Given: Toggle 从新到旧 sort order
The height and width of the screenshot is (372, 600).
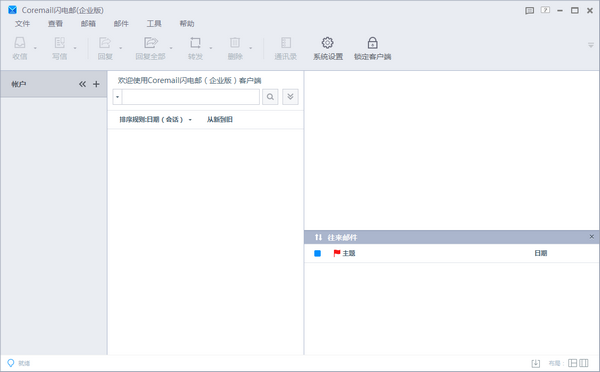Looking at the screenshot, I should tap(220, 119).
